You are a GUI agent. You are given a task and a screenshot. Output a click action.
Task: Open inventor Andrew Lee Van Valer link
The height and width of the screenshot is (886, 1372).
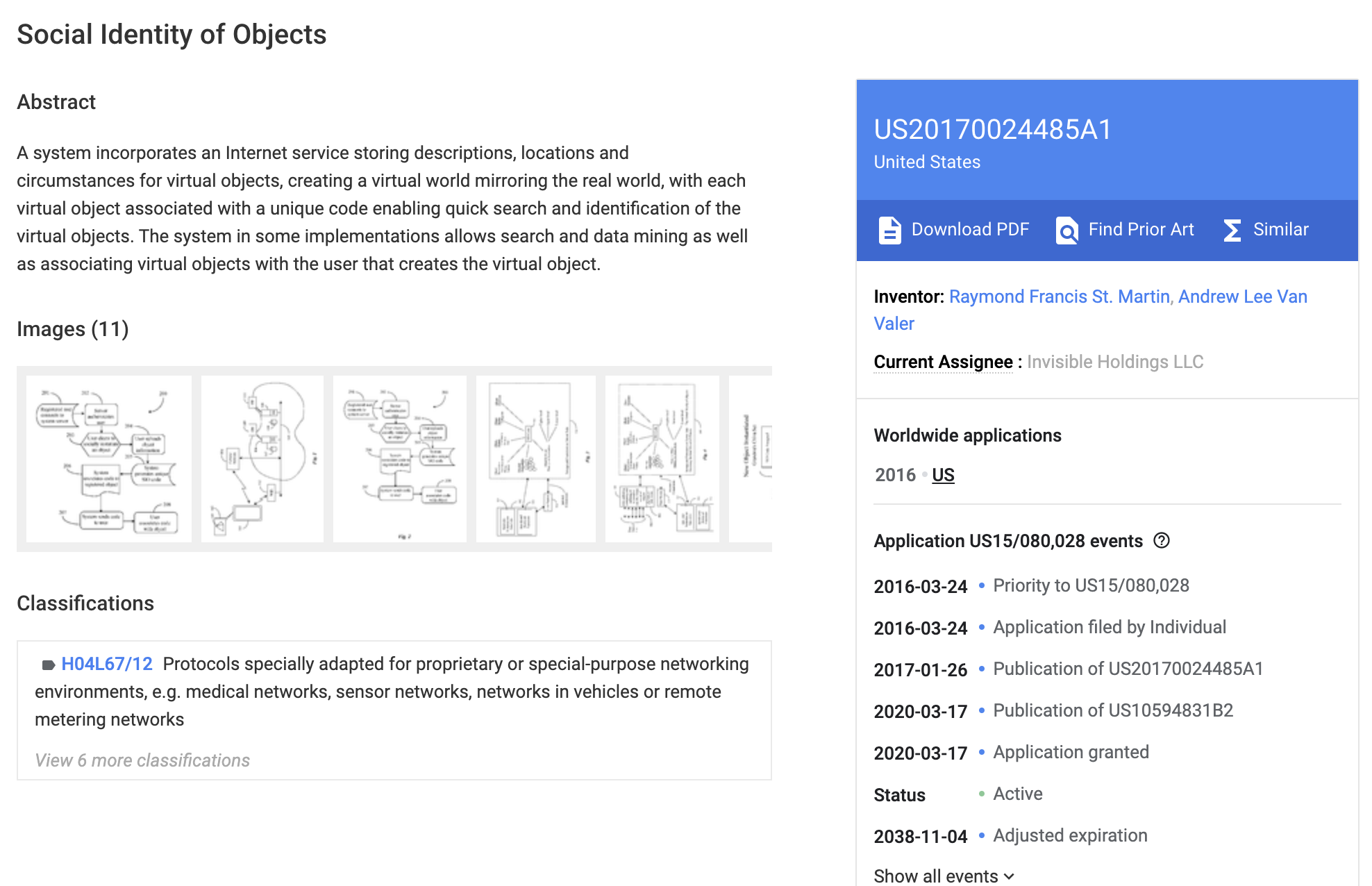(1242, 296)
